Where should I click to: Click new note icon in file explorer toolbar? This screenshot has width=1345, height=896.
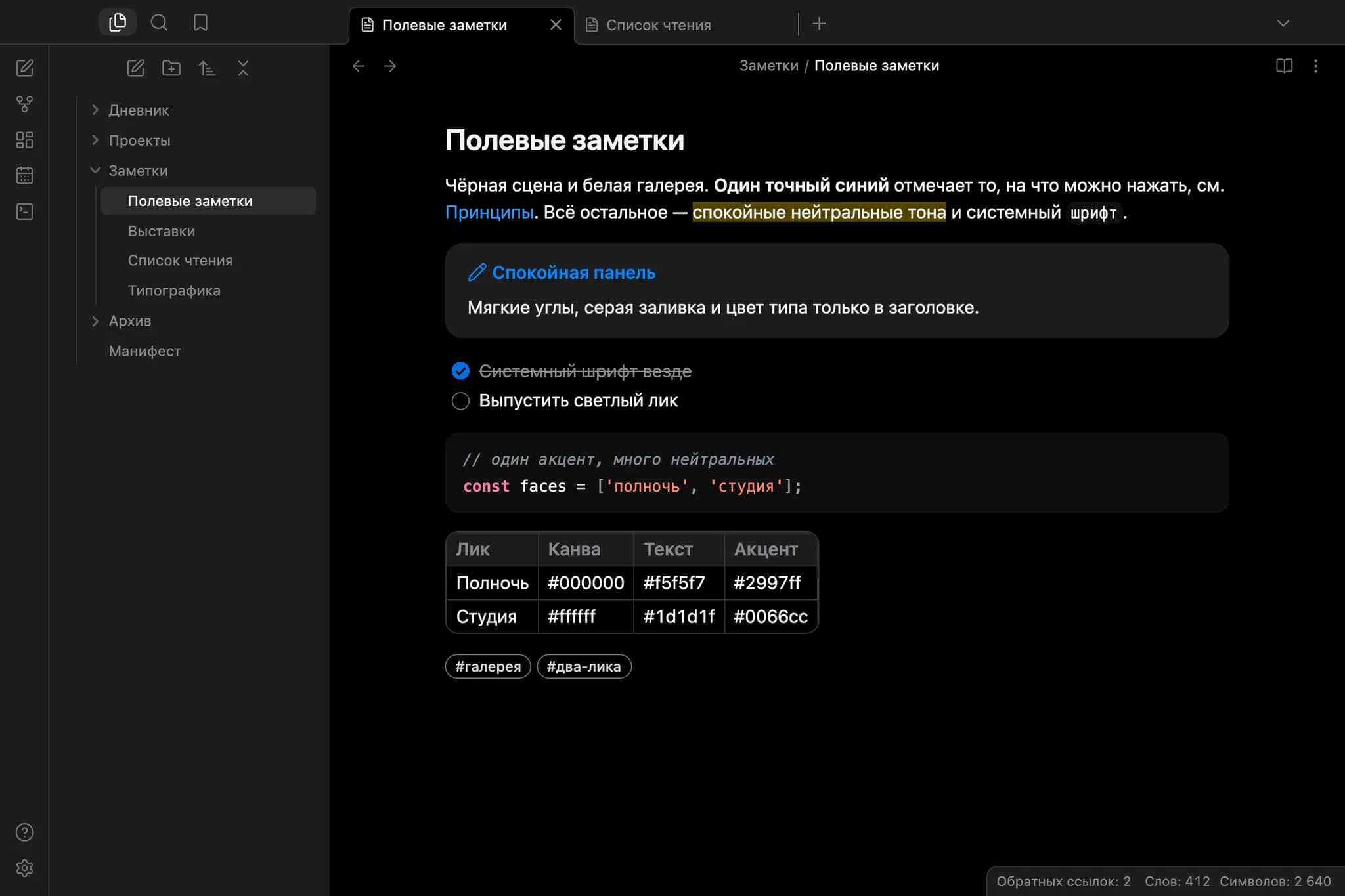click(136, 68)
